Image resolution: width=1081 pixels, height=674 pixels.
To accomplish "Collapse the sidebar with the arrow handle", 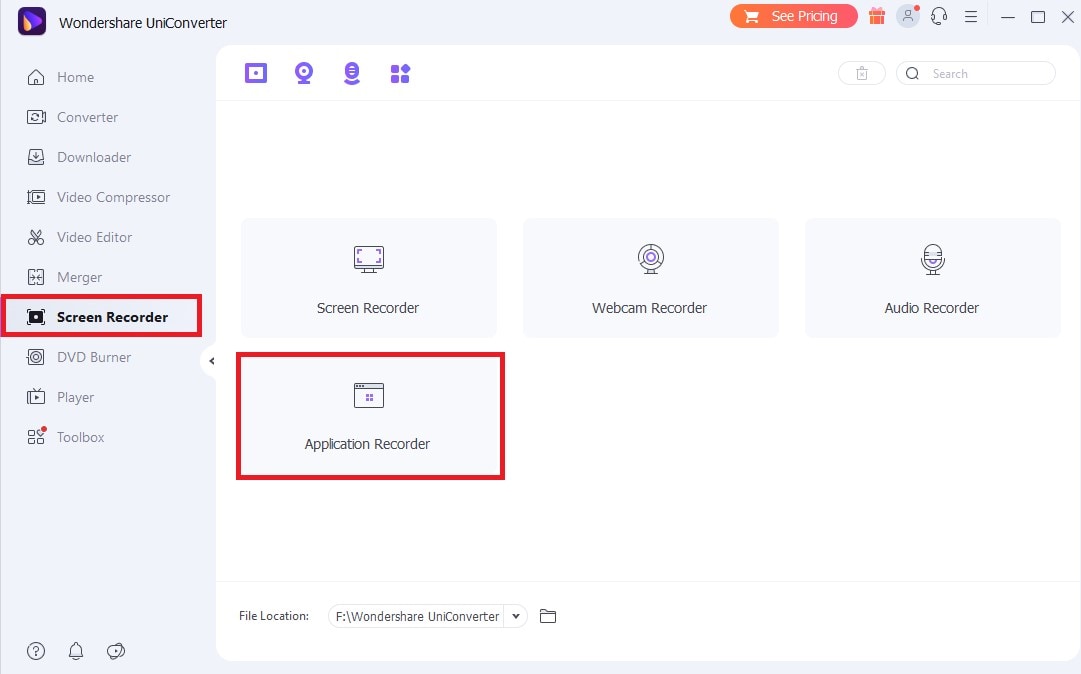I will pyautogui.click(x=211, y=360).
